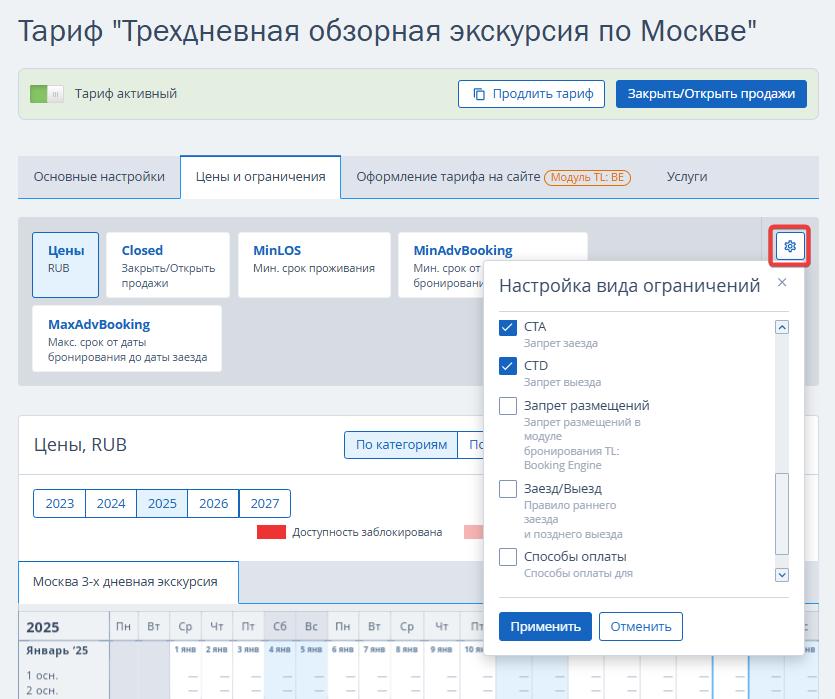Click Закрыть/Открыть продажи blue button
Image resolution: width=835 pixels, height=699 pixels.
tap(711, 94)
